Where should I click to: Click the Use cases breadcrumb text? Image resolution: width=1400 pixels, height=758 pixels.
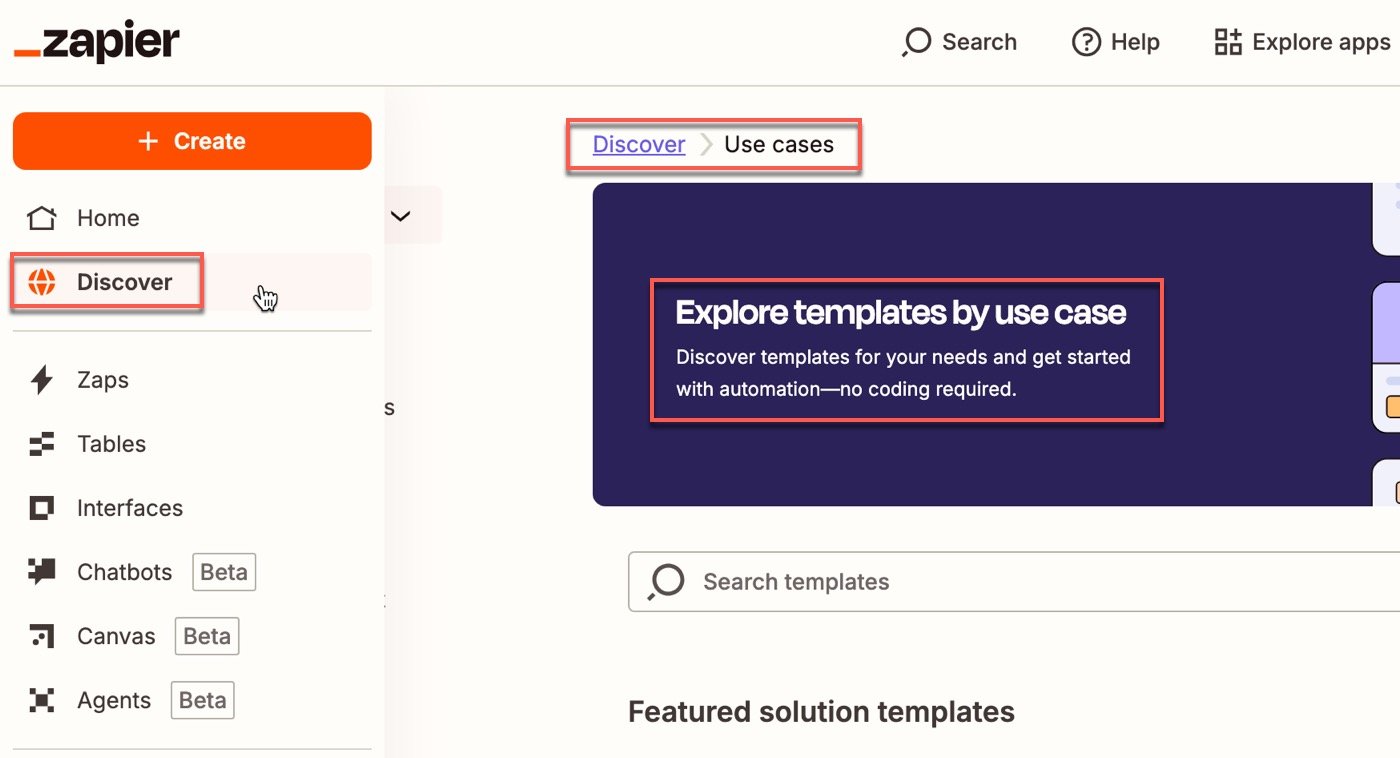779,144
